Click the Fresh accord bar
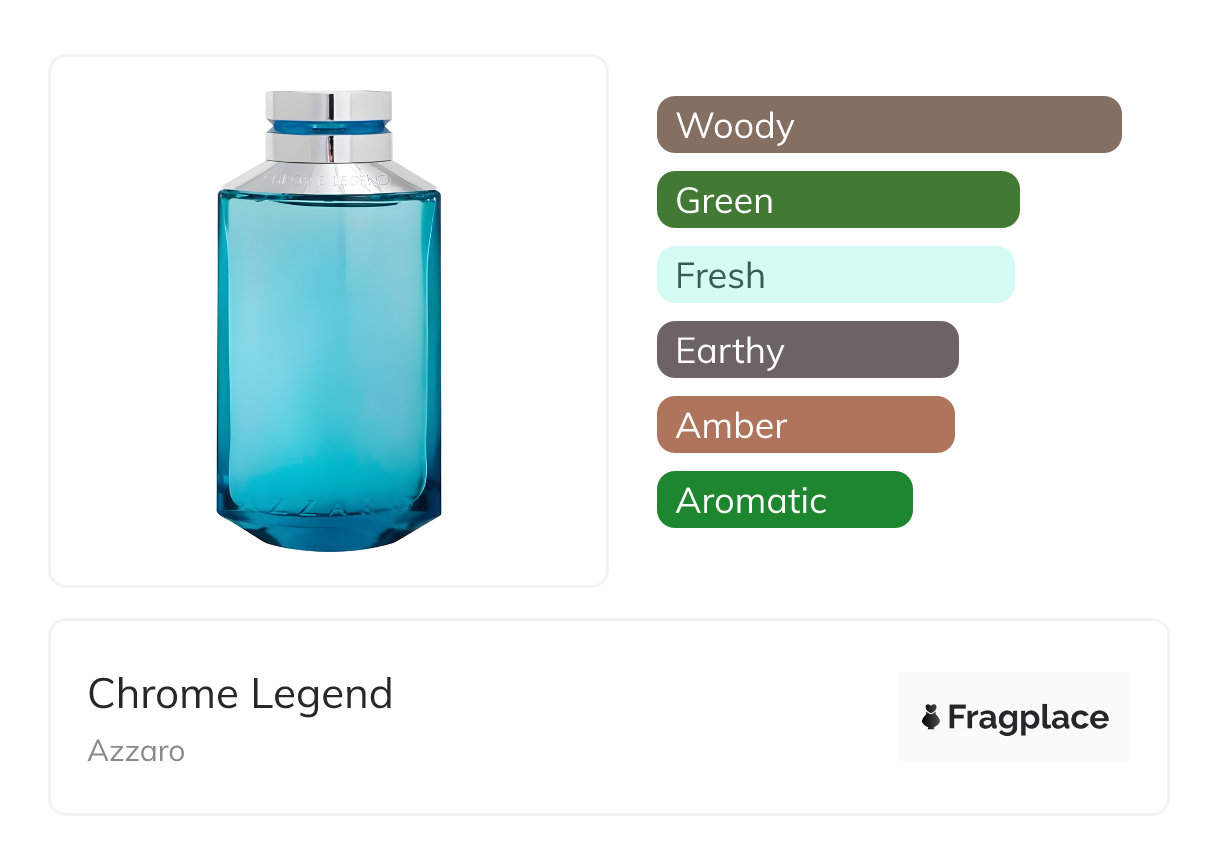 (835, 275)
